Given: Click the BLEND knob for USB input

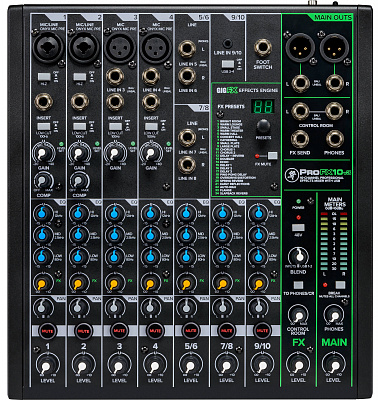Looking at the screenshot, I should pyautogui.click(x=299, y=256).
